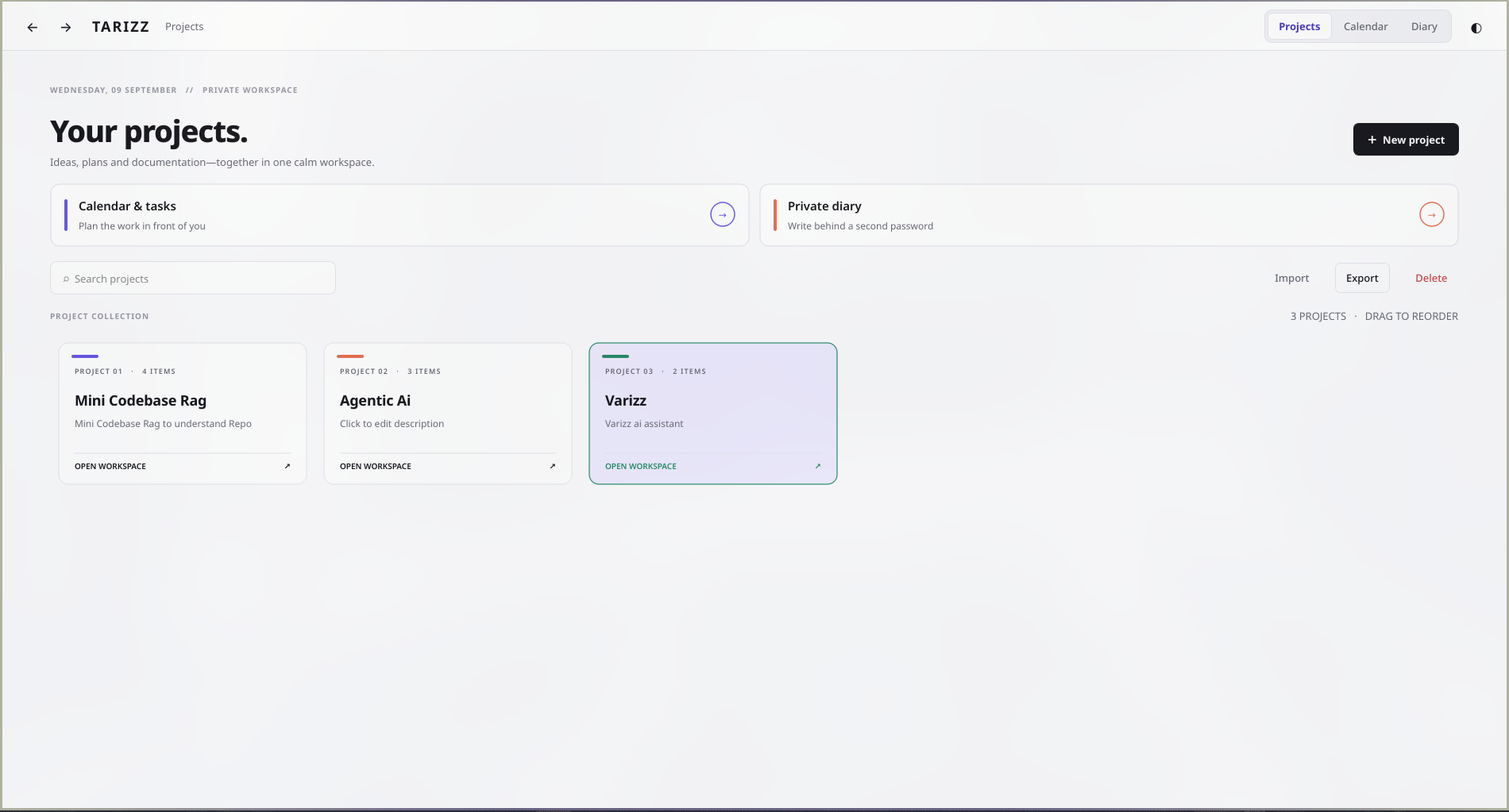
Task: Click the orange color bar on Project 02
Action: (x=350, y=356)
